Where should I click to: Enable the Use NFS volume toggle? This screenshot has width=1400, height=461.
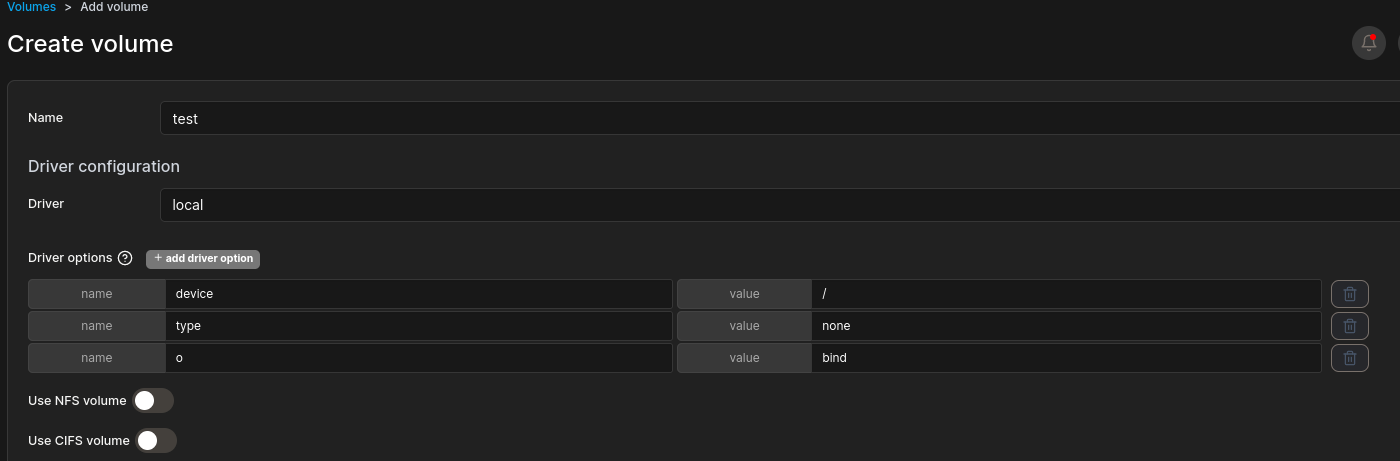pyautogui.click(x=153, y=401)
